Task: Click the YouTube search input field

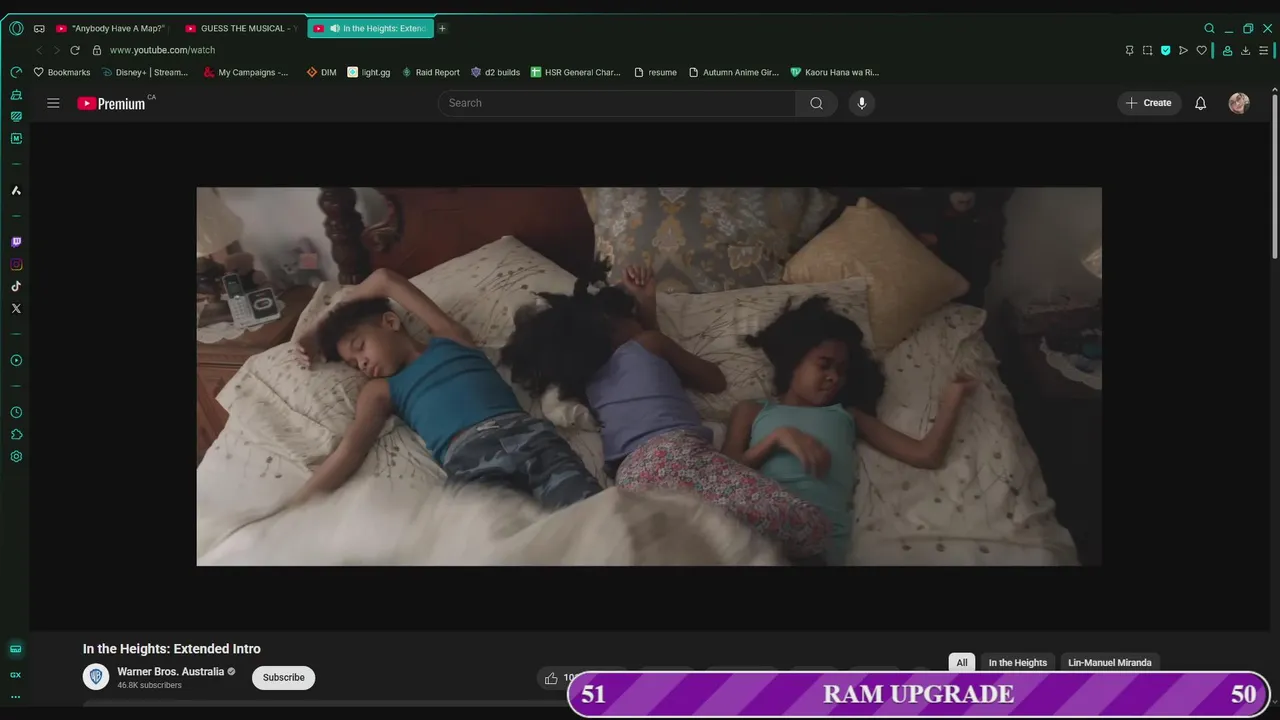Action: [x=617, y=103]
